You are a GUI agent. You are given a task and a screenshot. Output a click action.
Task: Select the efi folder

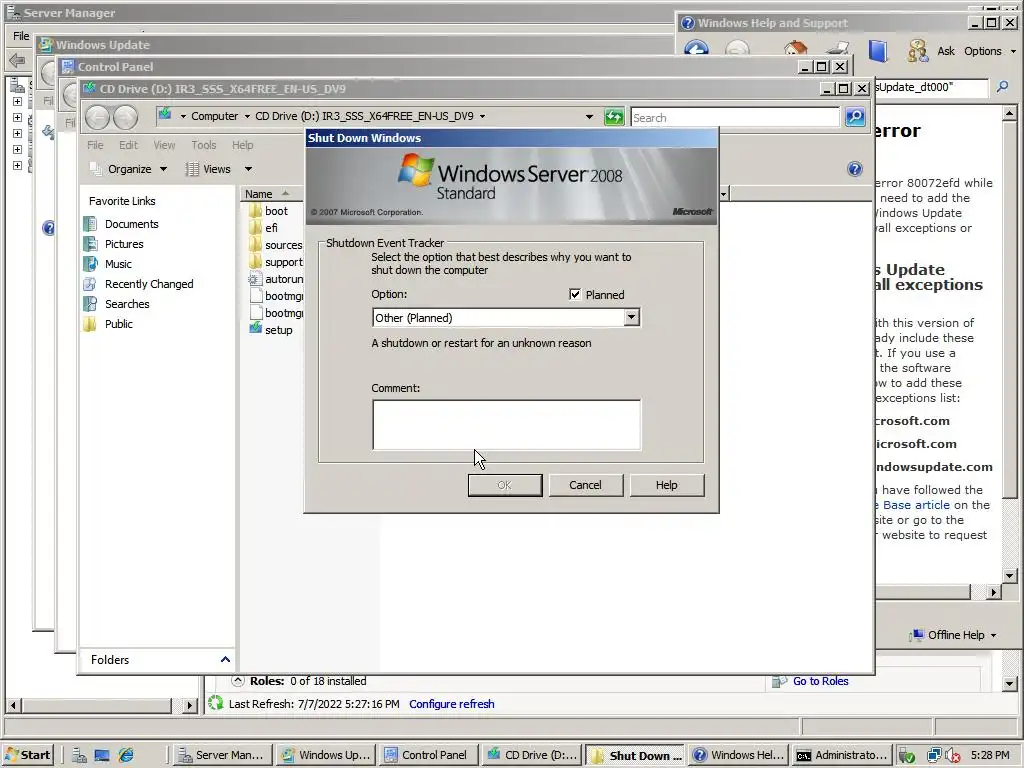click(x=264, y=228)
